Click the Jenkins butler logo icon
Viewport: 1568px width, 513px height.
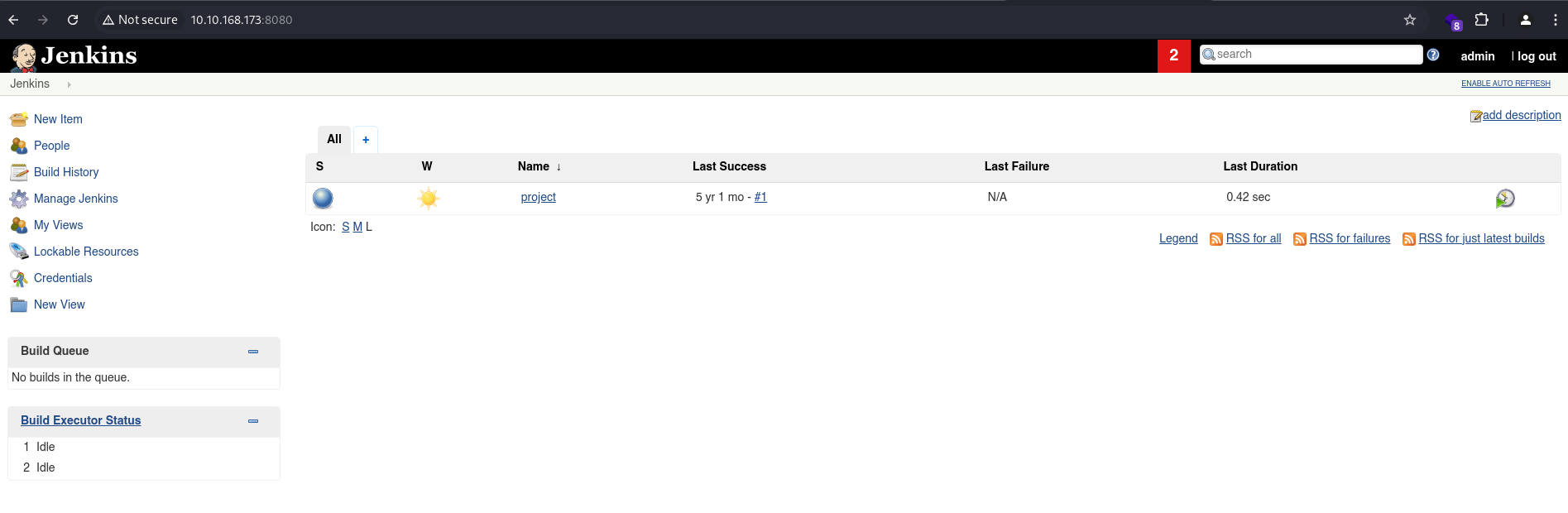[24, 56]
